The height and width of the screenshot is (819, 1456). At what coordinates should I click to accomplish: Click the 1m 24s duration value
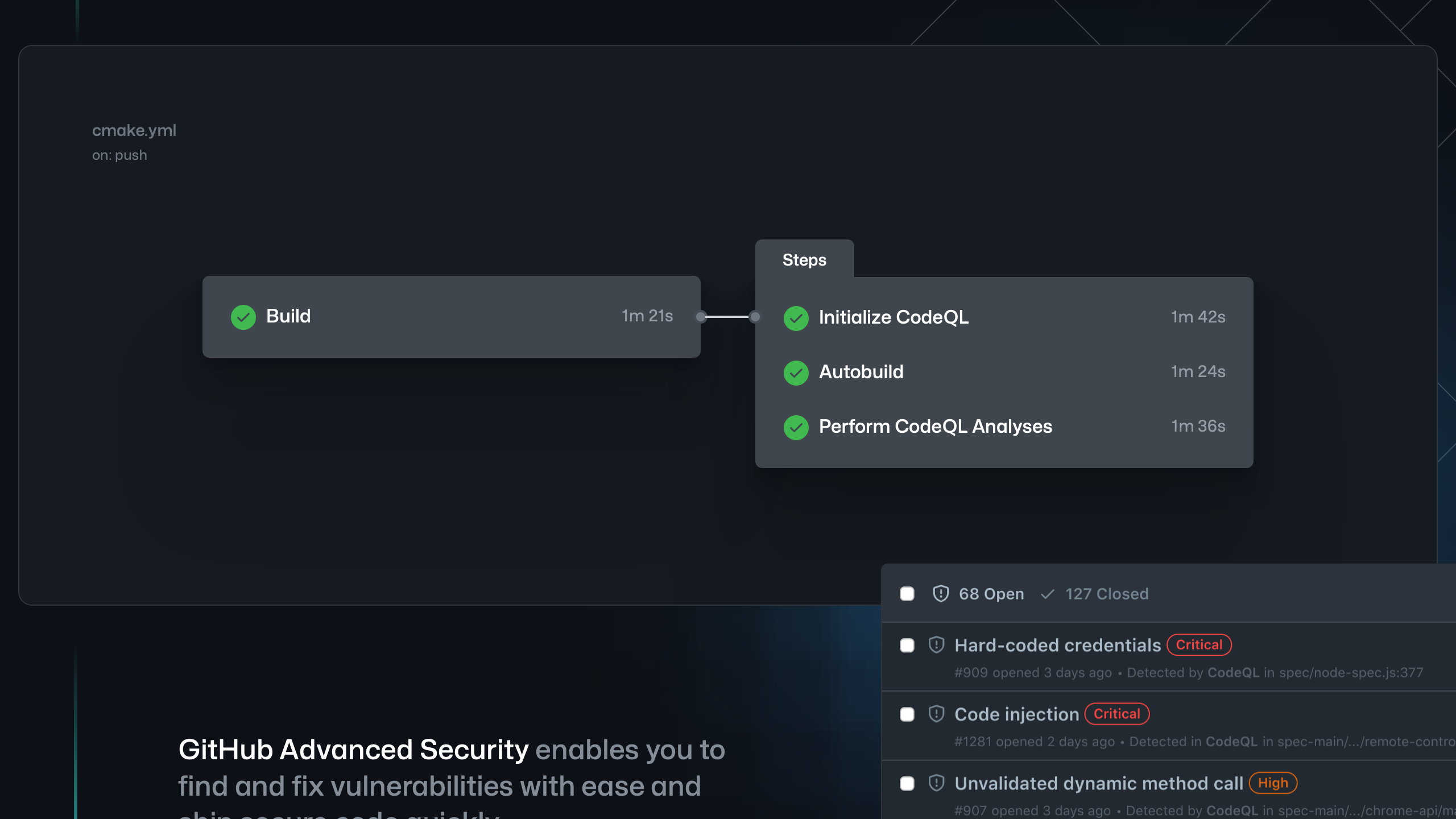(x=1198, y=372)
